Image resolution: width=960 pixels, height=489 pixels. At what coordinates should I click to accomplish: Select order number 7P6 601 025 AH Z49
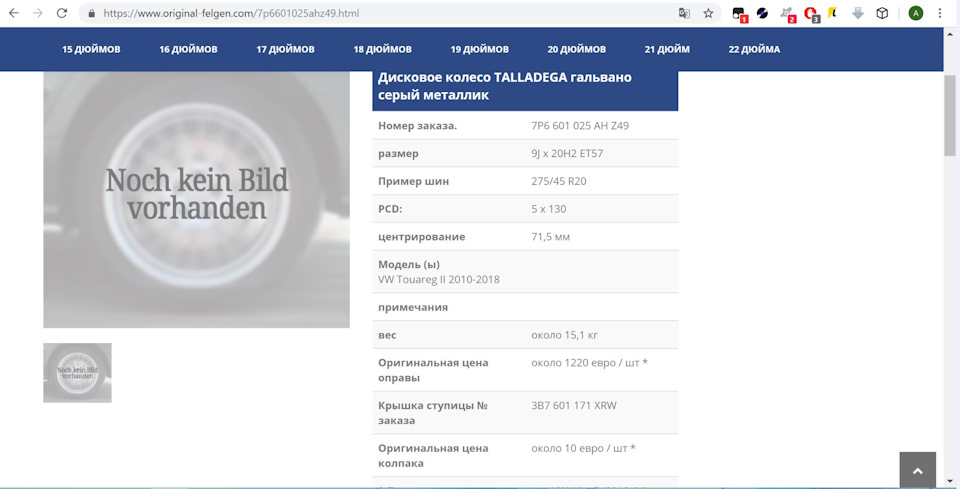(580, 126)
